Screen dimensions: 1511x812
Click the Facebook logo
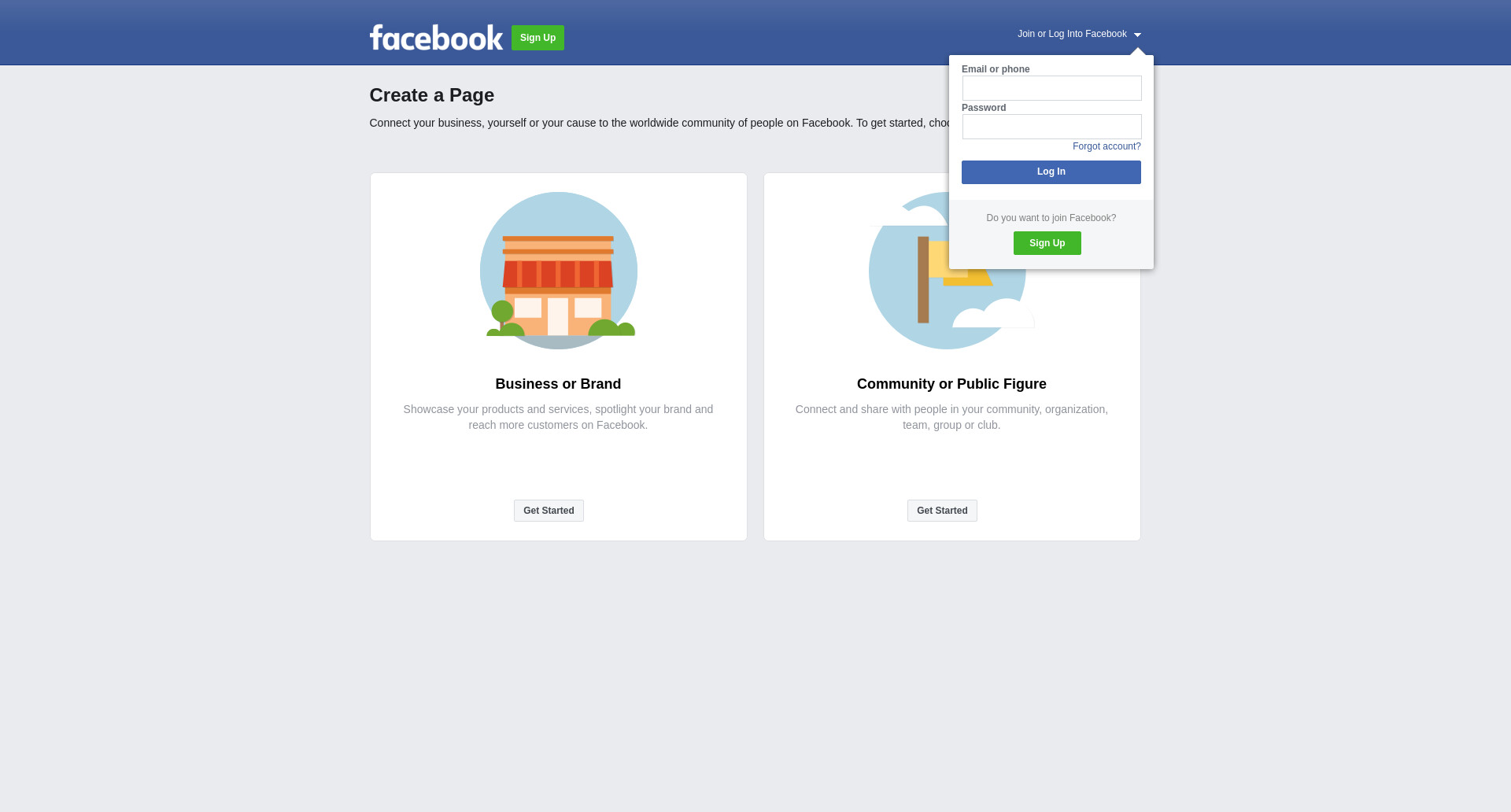coord(436,38)
